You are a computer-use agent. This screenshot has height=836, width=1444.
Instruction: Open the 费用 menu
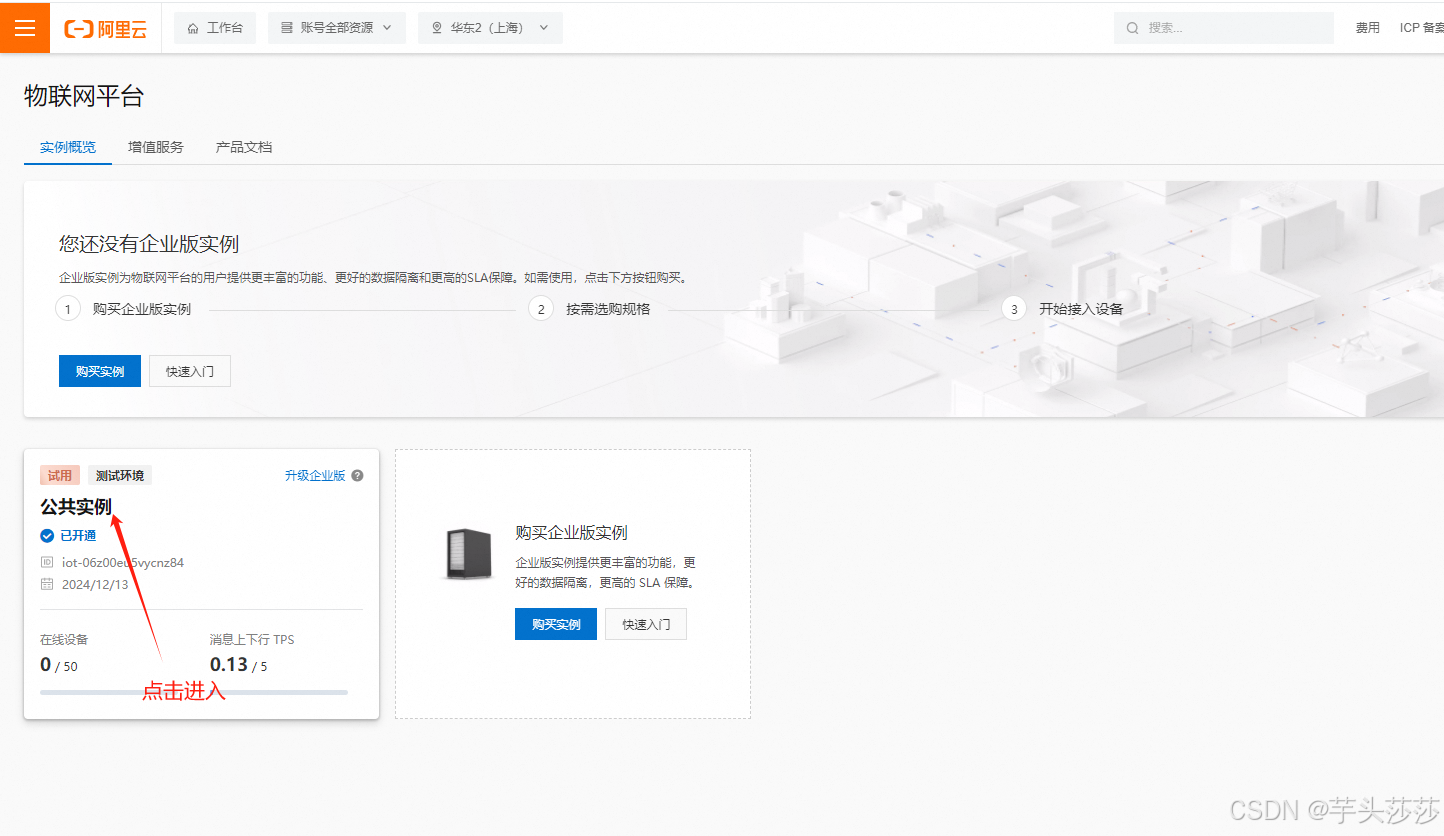(x=1368, y=28)
